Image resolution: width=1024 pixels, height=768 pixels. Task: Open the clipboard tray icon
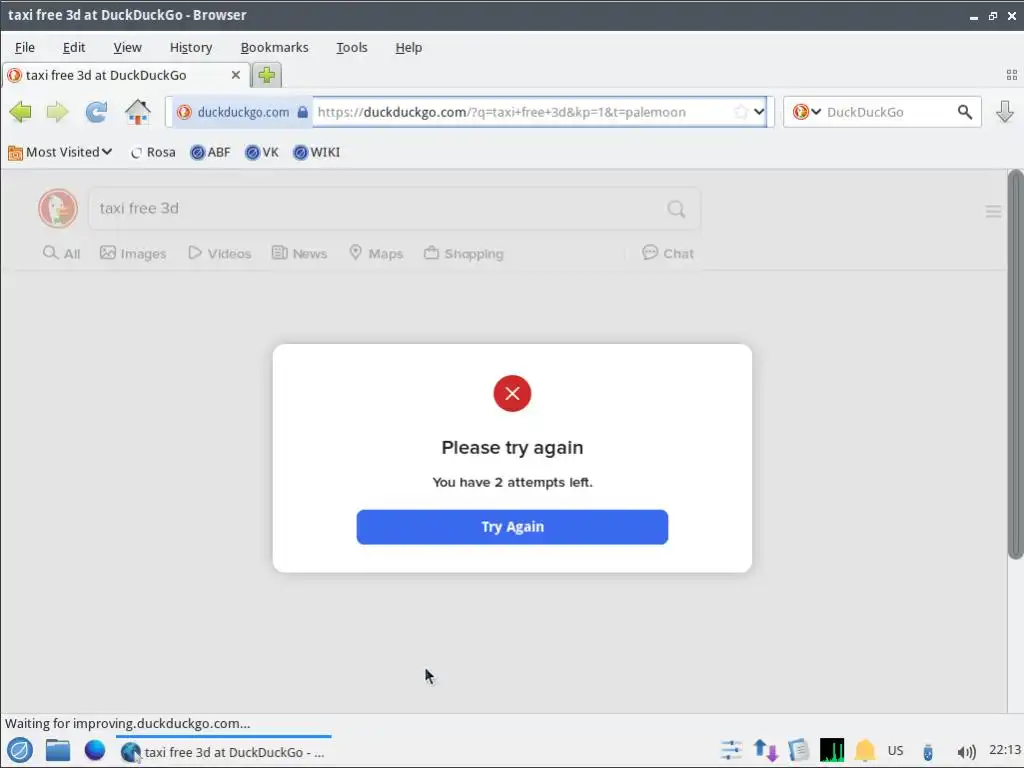(x=798, y=750)
